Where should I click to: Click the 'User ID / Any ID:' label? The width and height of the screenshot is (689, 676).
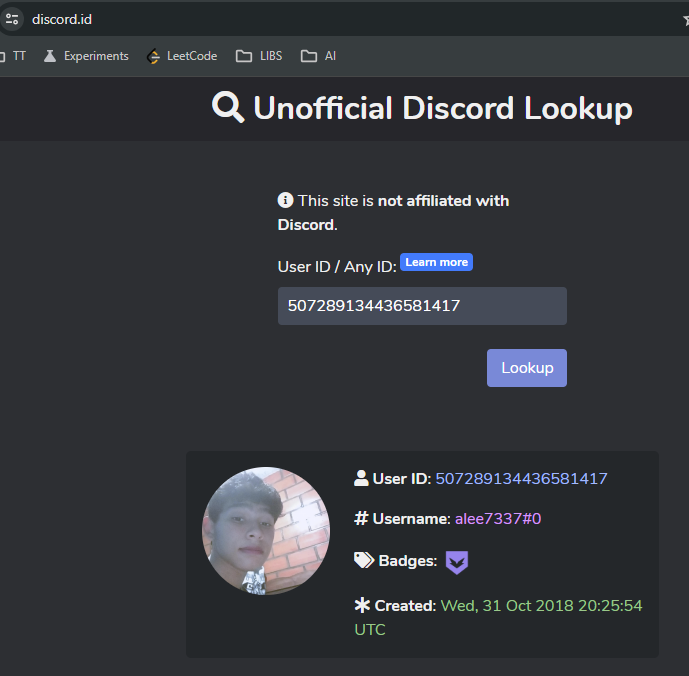point(337,267)
